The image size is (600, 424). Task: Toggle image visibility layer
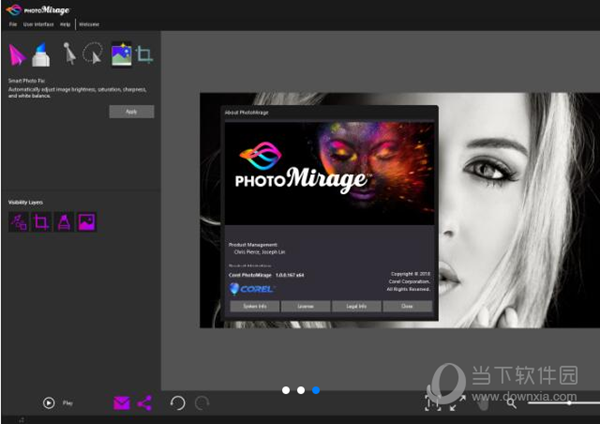[86, 222]
